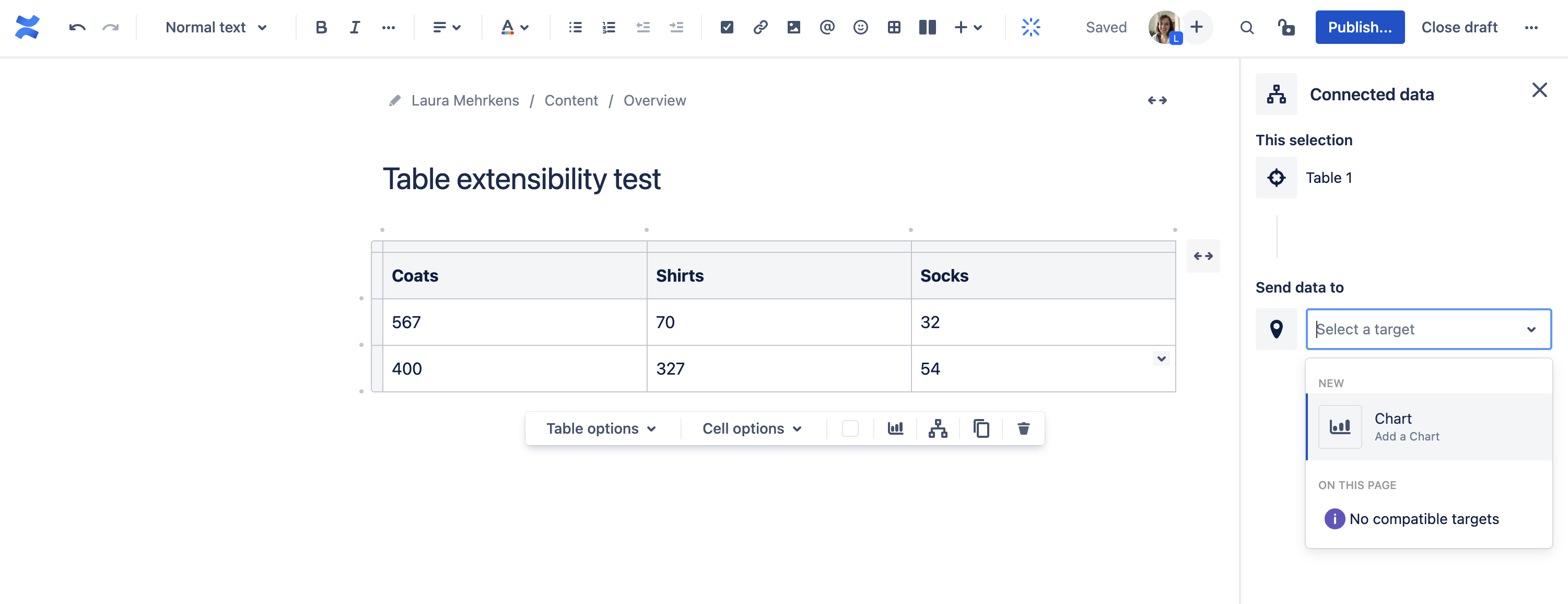
Task: Add an emoji to the page
Action: 861,27
